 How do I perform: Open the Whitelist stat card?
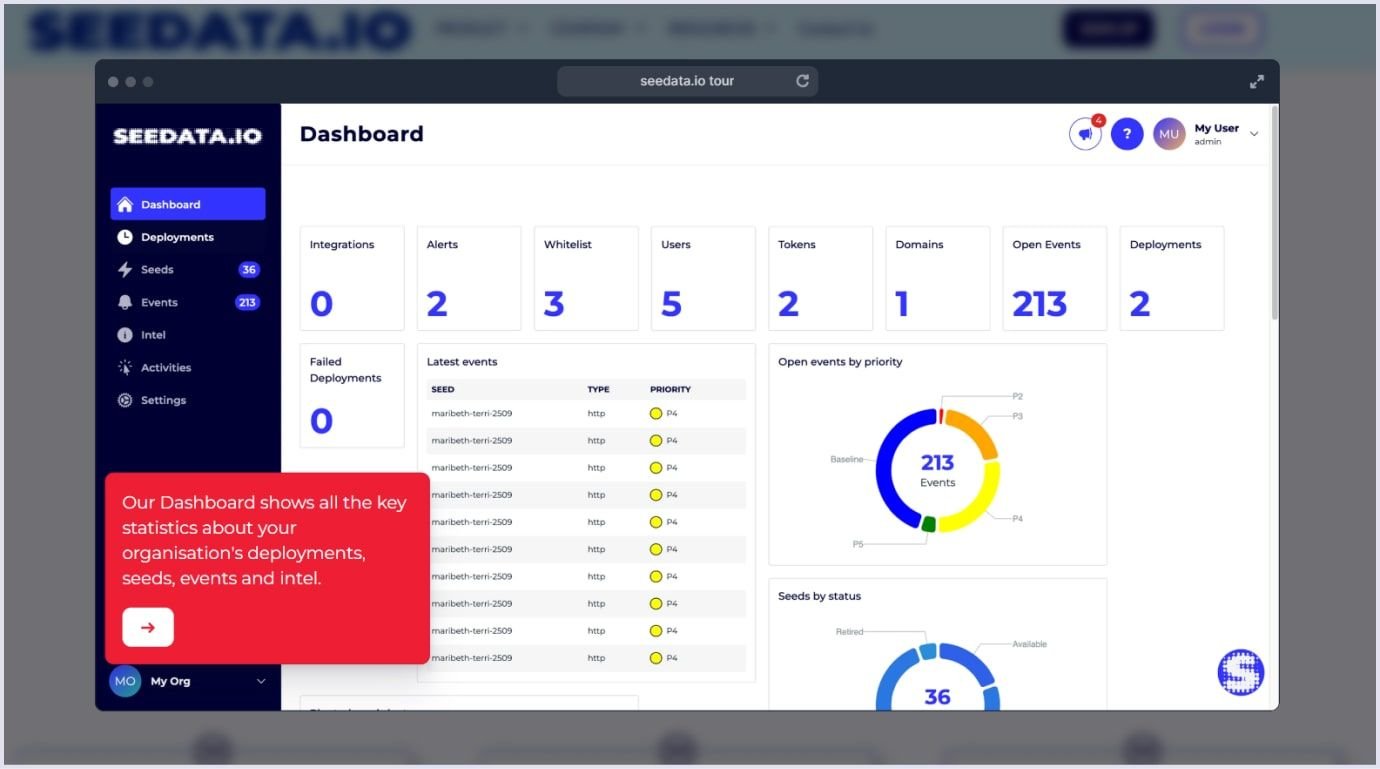pyautogui.click(x=586, y=278)
